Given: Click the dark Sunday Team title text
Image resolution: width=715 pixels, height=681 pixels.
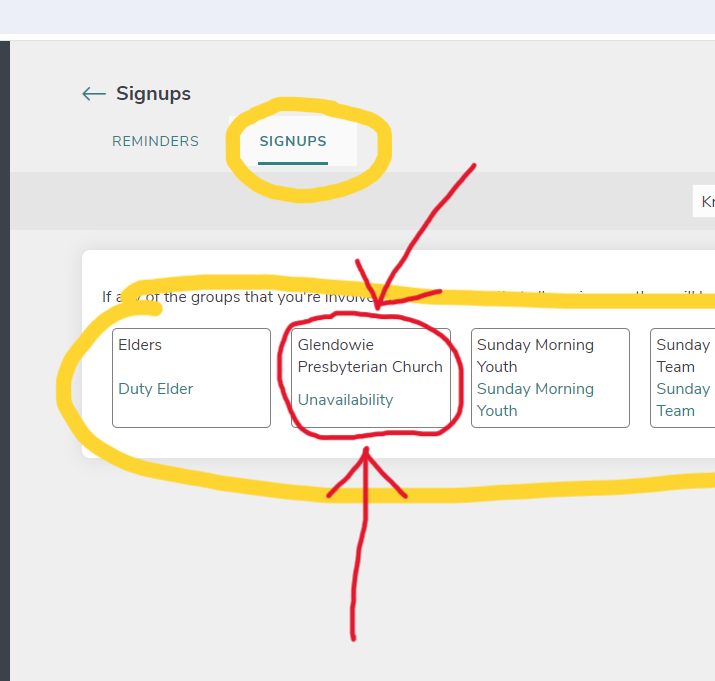Looking at the screenshot, I should 683,355.
